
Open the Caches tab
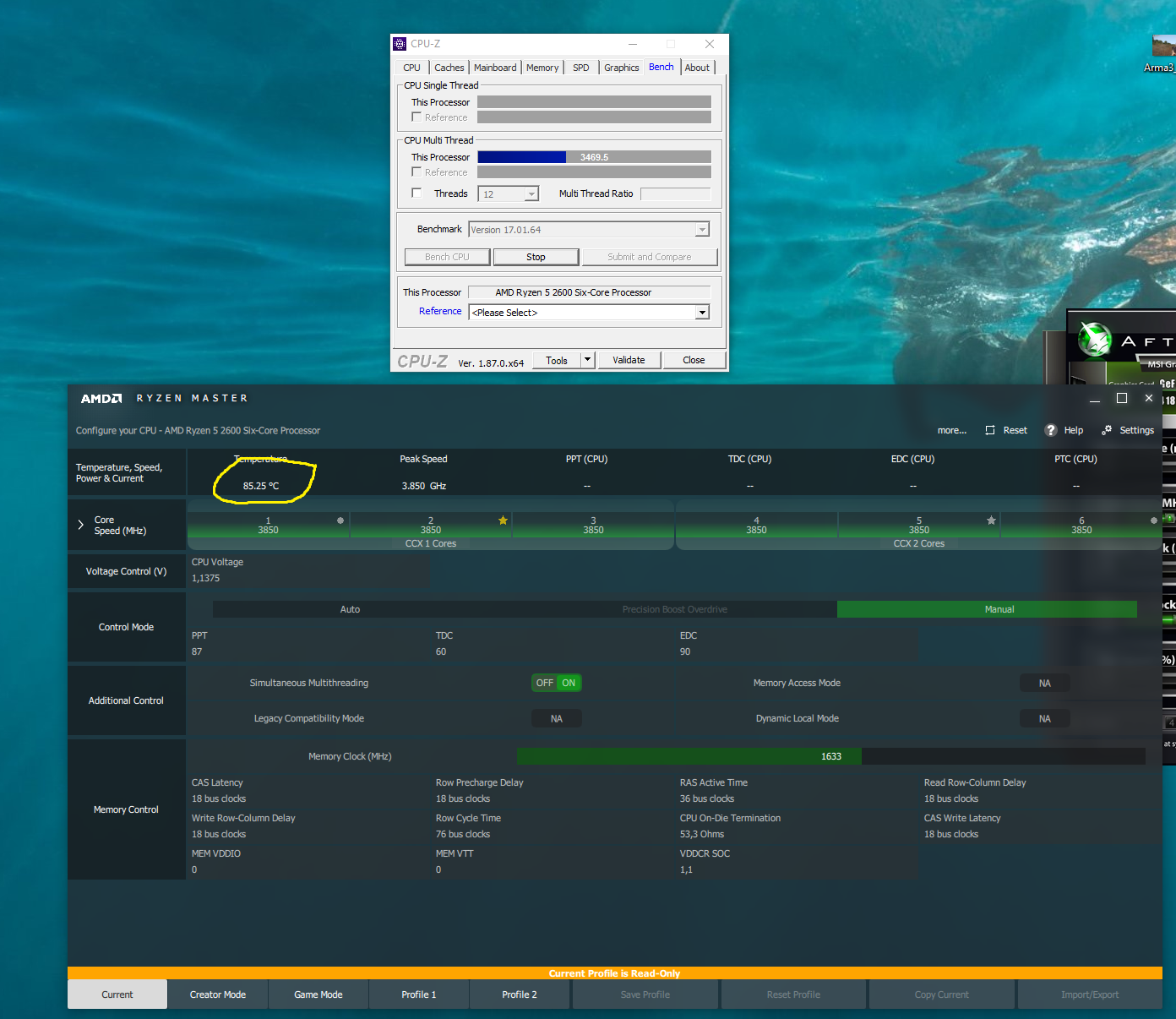coord(449,68)
